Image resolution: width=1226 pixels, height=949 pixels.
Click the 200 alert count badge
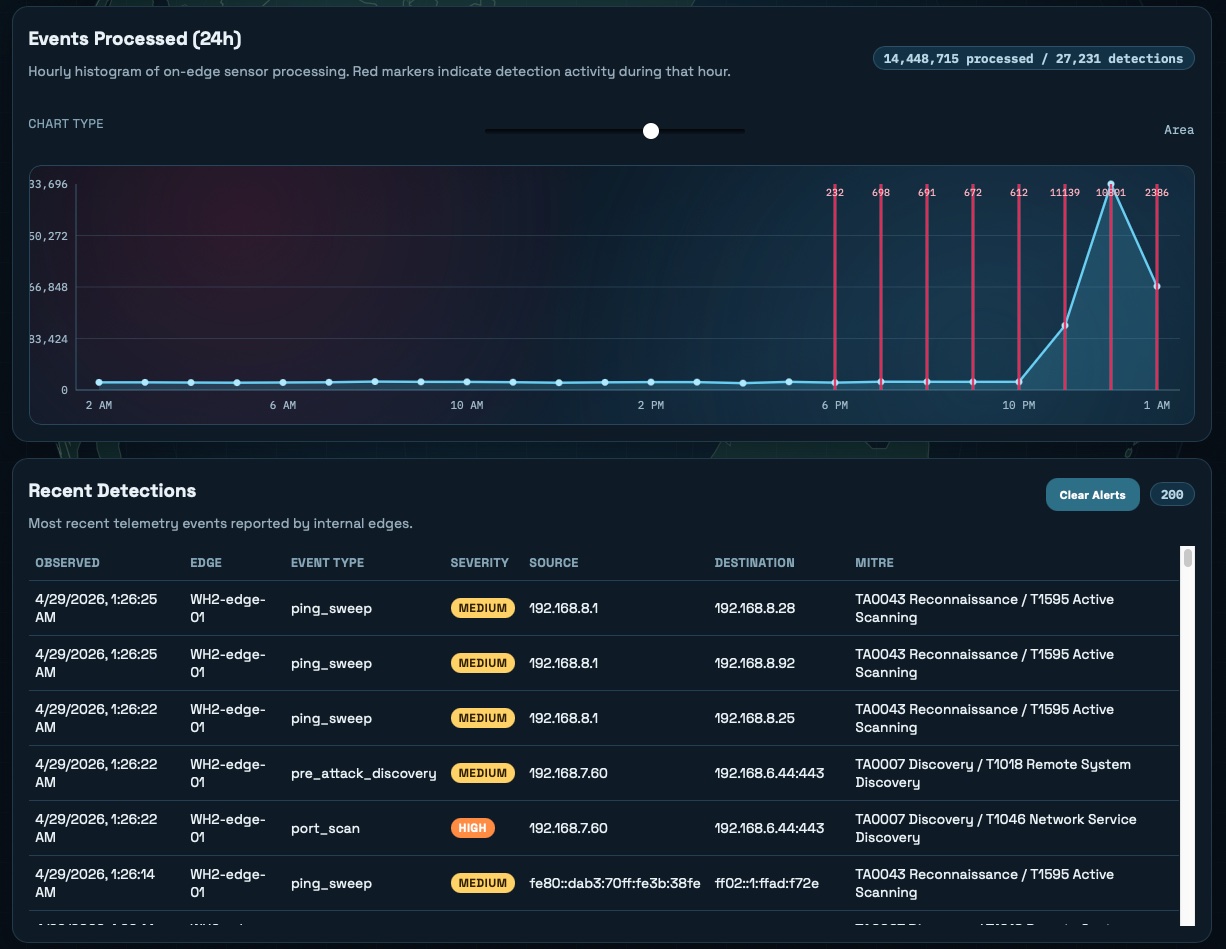point(1172,494)
